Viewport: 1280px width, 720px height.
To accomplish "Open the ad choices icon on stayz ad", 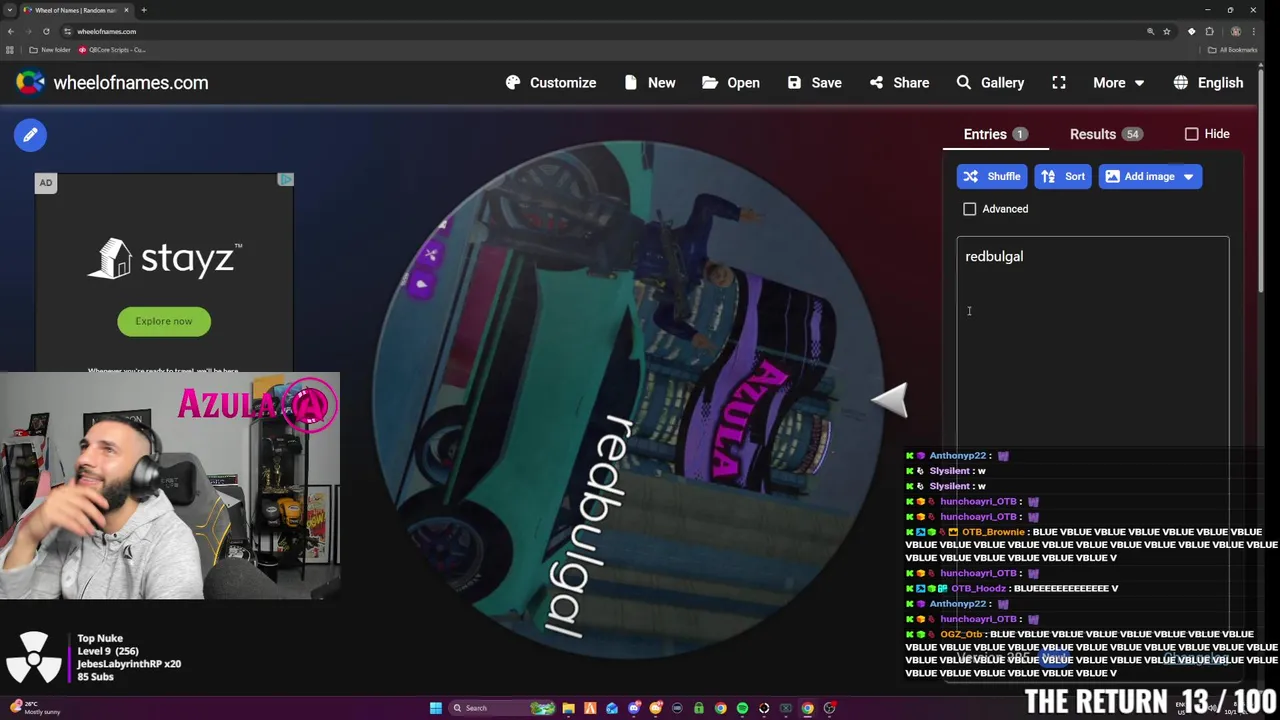I will pos(285,180).
